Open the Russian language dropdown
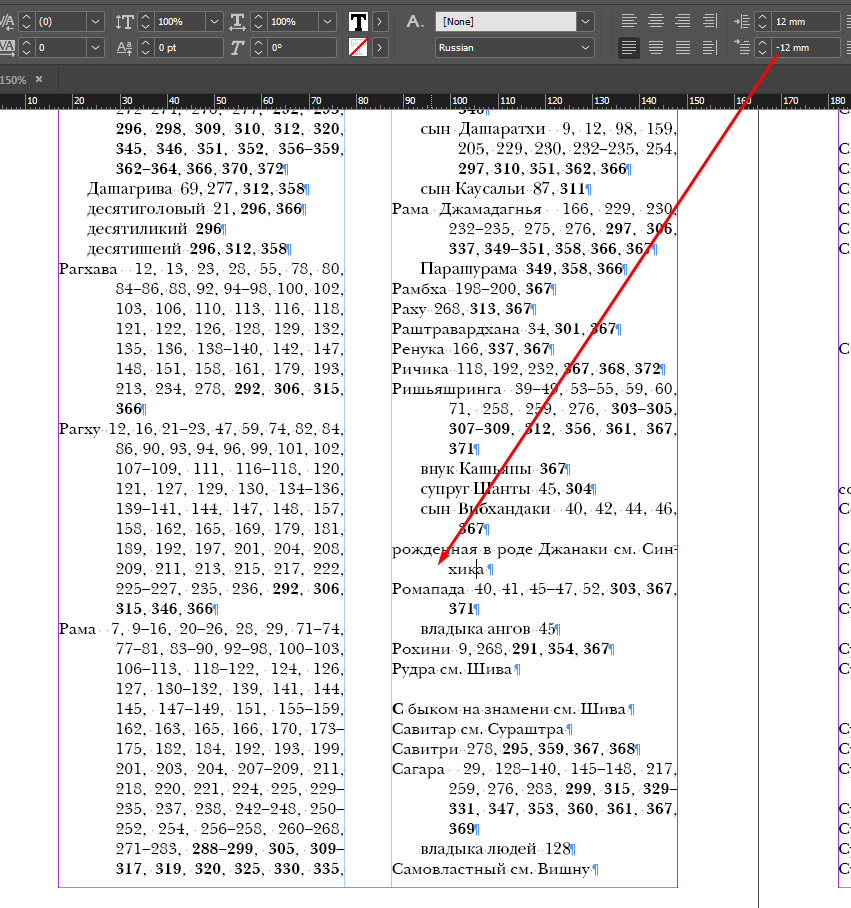Image resolution: width=851 pixels, height=908 pixels. click(x=586, y=47)
